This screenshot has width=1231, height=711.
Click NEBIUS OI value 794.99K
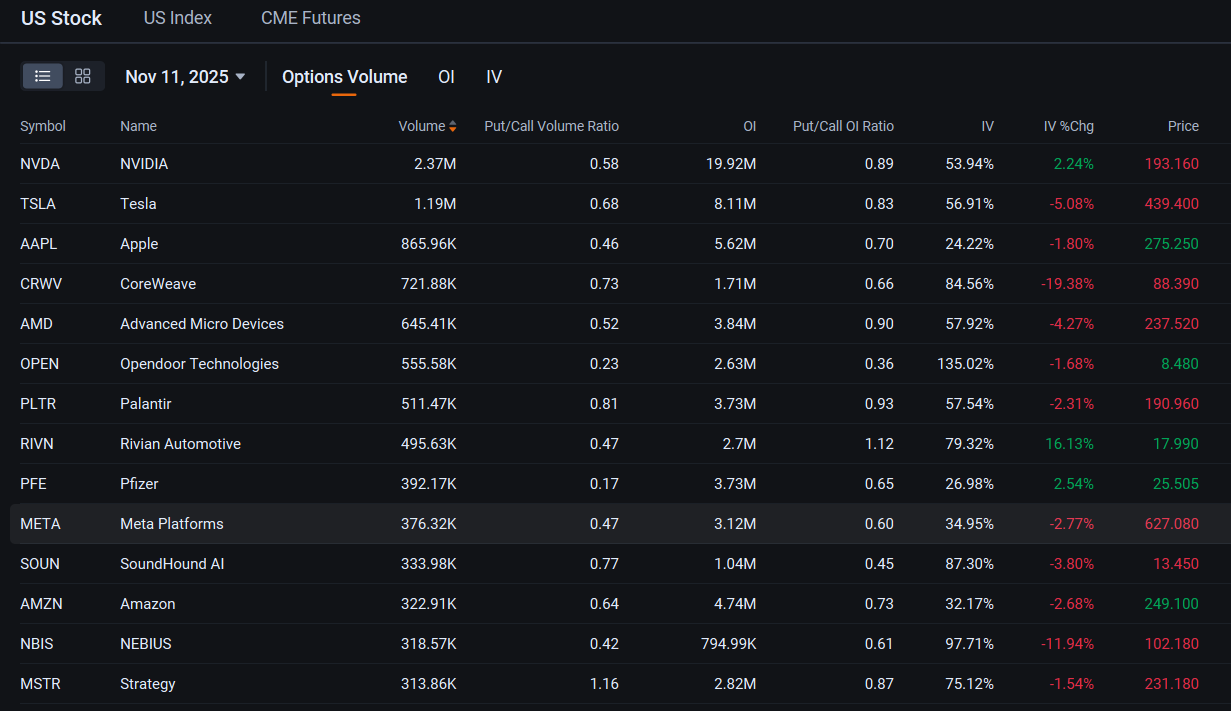pyautogui.click(x=729, y=644)
